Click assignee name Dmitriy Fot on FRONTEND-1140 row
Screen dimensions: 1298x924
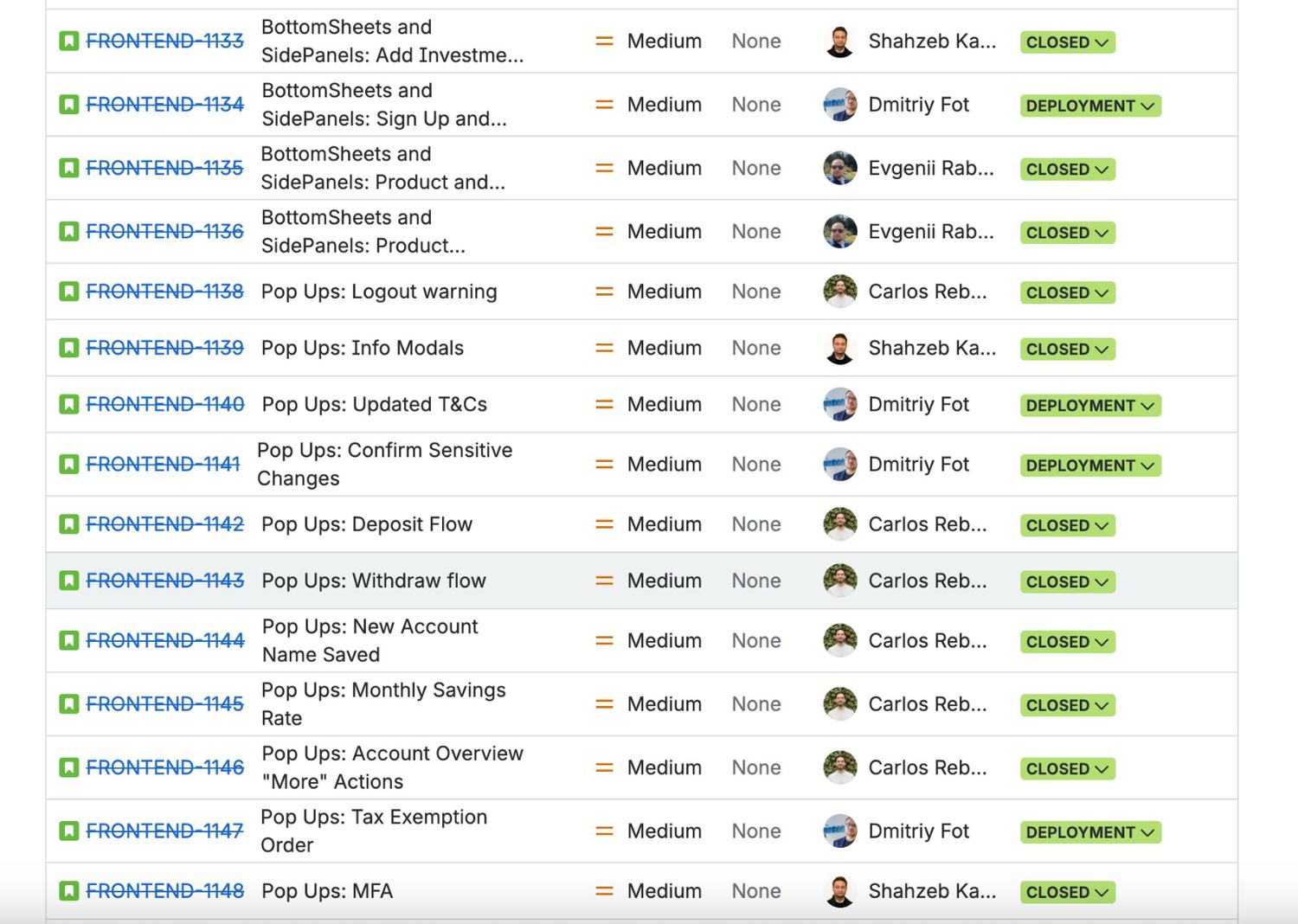point(919,404)
